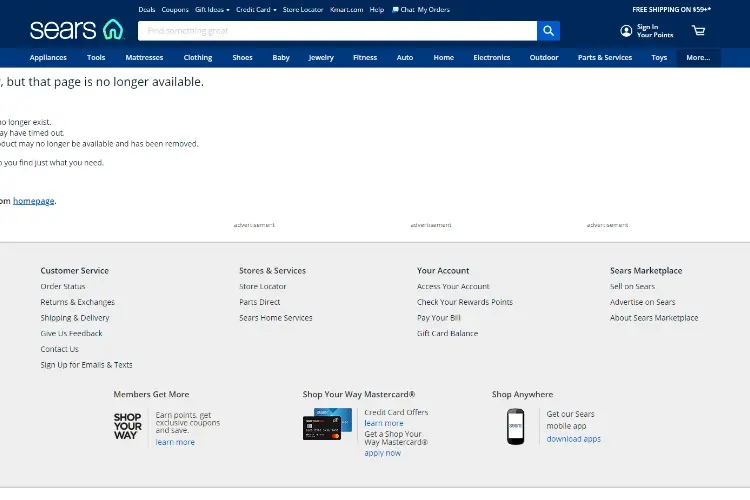The height and width of the screenshot is (500, 750).
Task: Click FREE SHIPPING ON $59+ banner text
Action: [x=671, y=10]
